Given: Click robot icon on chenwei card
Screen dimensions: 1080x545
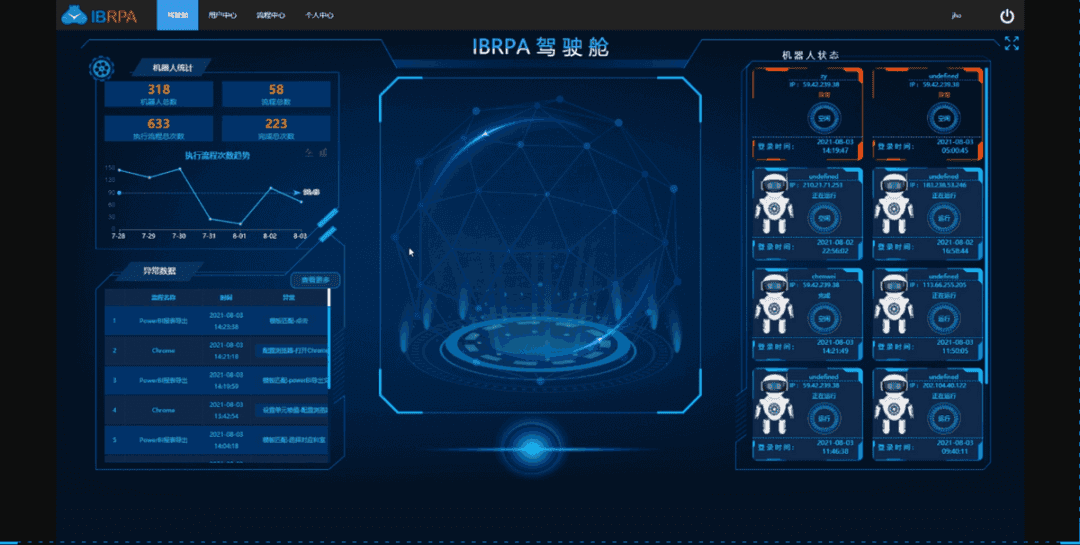Looking at the screenshot, I should click(773, 304).
